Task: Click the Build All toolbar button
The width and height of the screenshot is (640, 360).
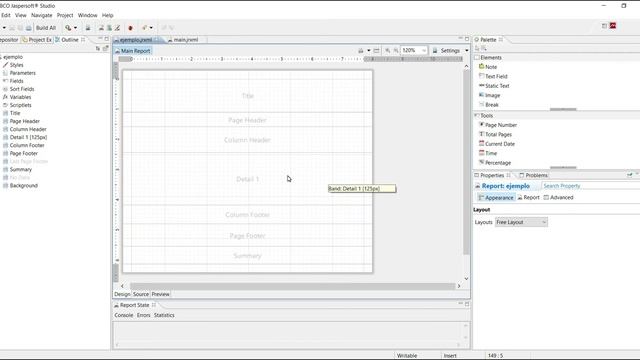Action: coord(46,28)
